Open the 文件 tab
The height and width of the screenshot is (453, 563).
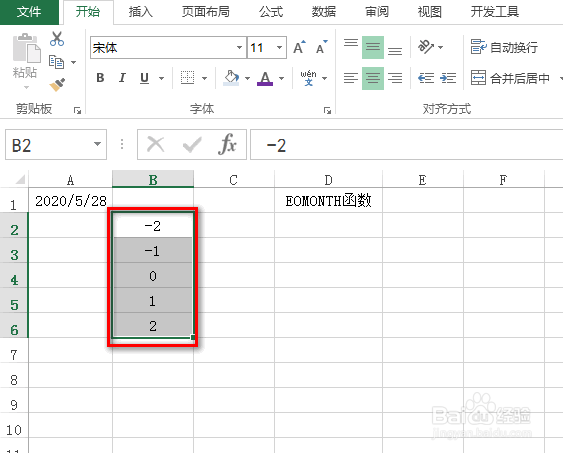tap(29, 12)
